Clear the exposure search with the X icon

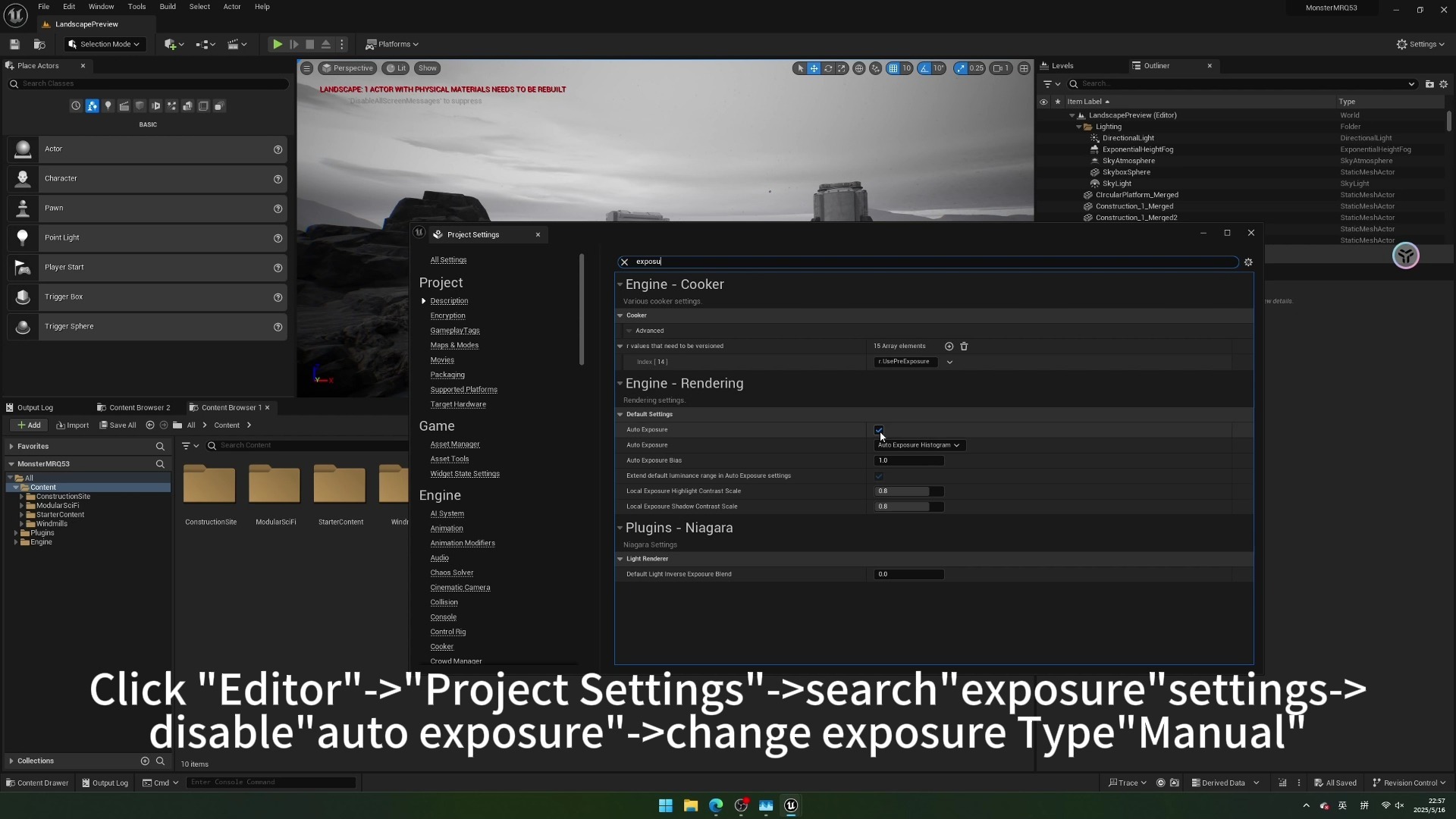pos(624,262)
